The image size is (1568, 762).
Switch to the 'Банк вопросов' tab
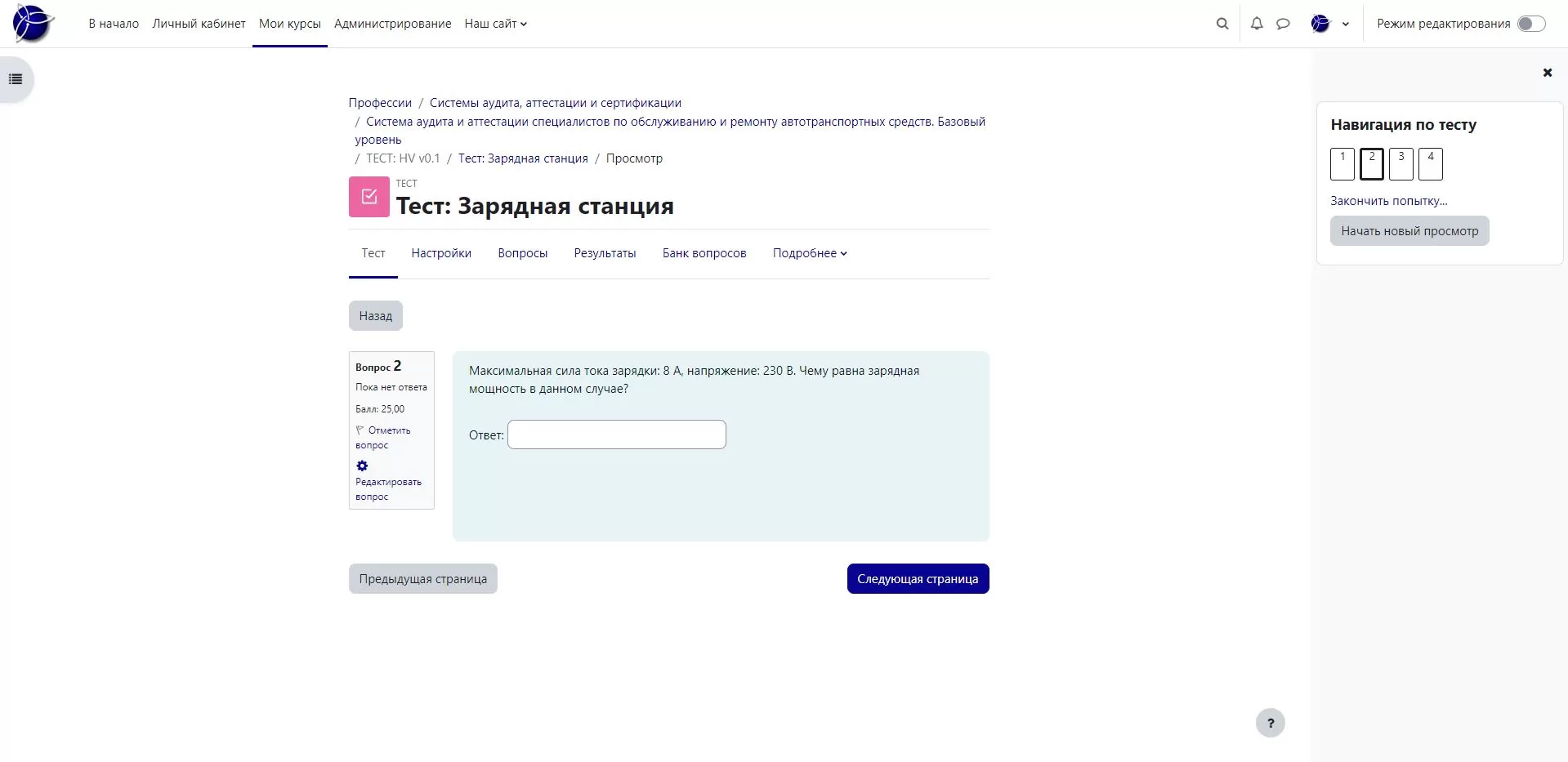(x=704, y=253)
